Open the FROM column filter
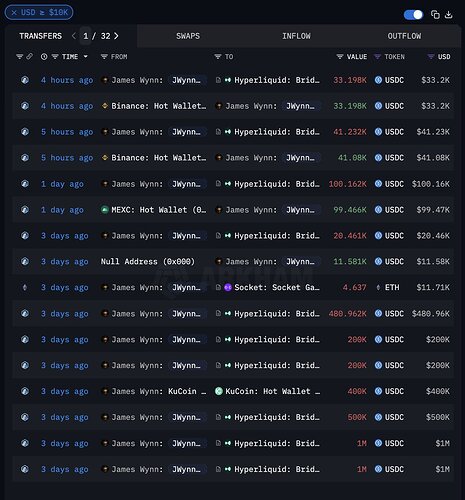Screen dimensions: 465x500 coord(104,57)
